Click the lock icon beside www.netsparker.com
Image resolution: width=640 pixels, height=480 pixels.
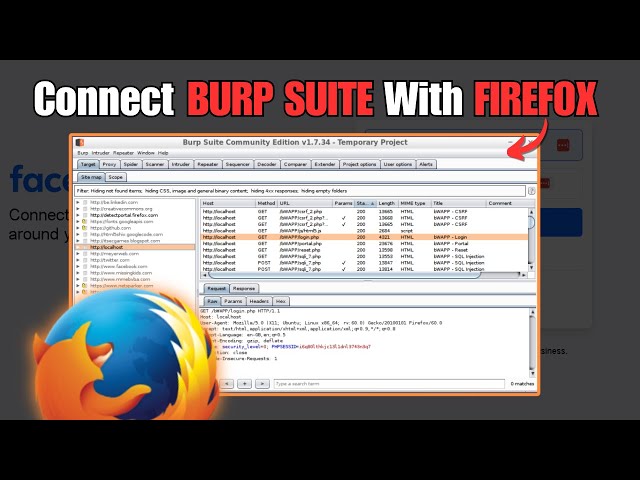coord(84,286)
